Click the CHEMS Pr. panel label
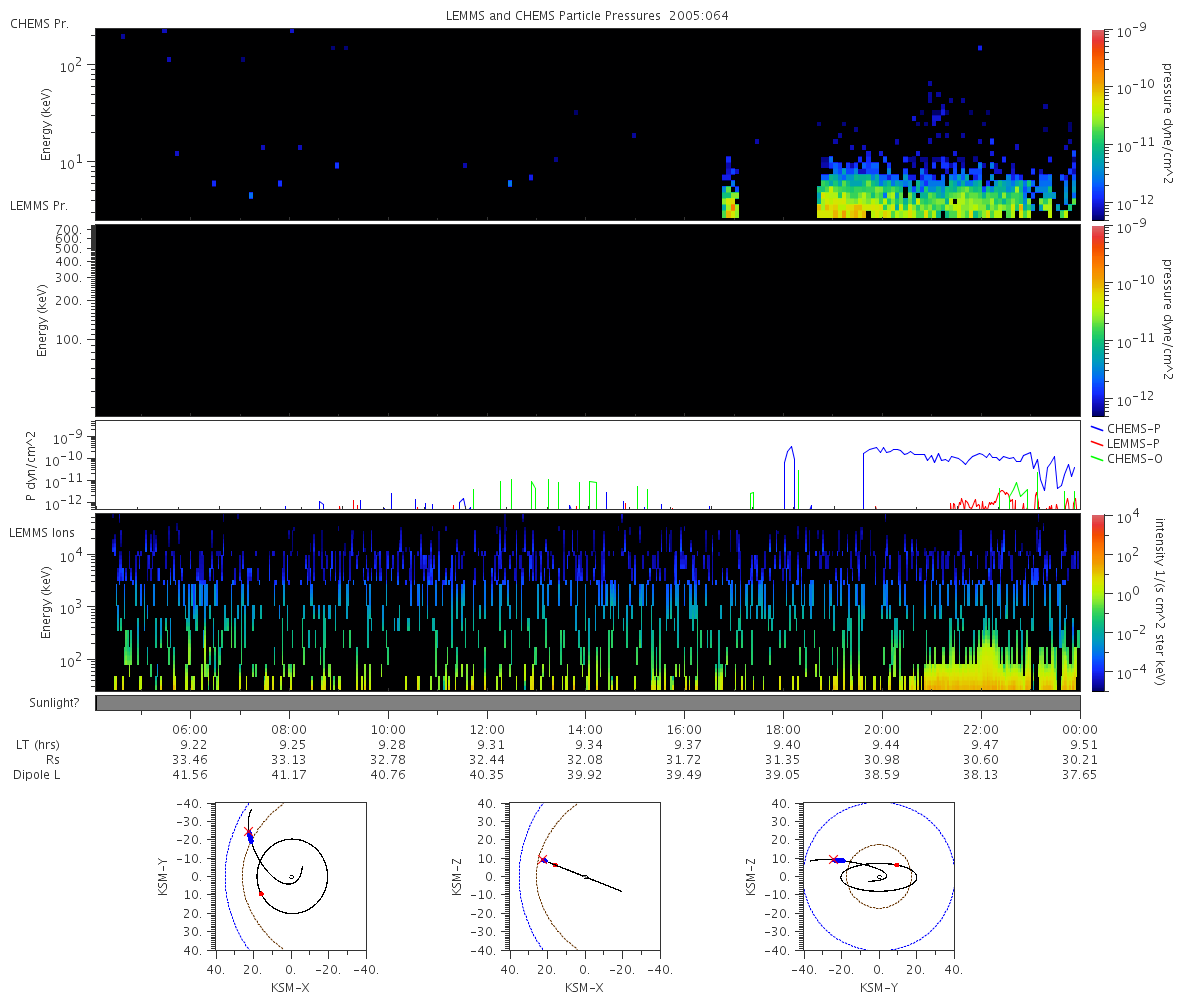 pyautogui.click(x=36, y=23)
